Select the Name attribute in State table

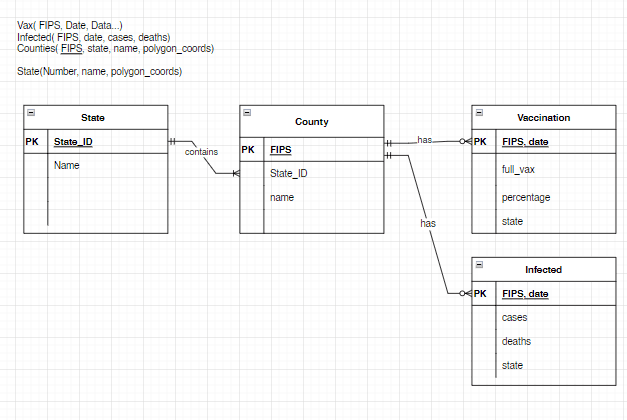(x=66, y=165)
